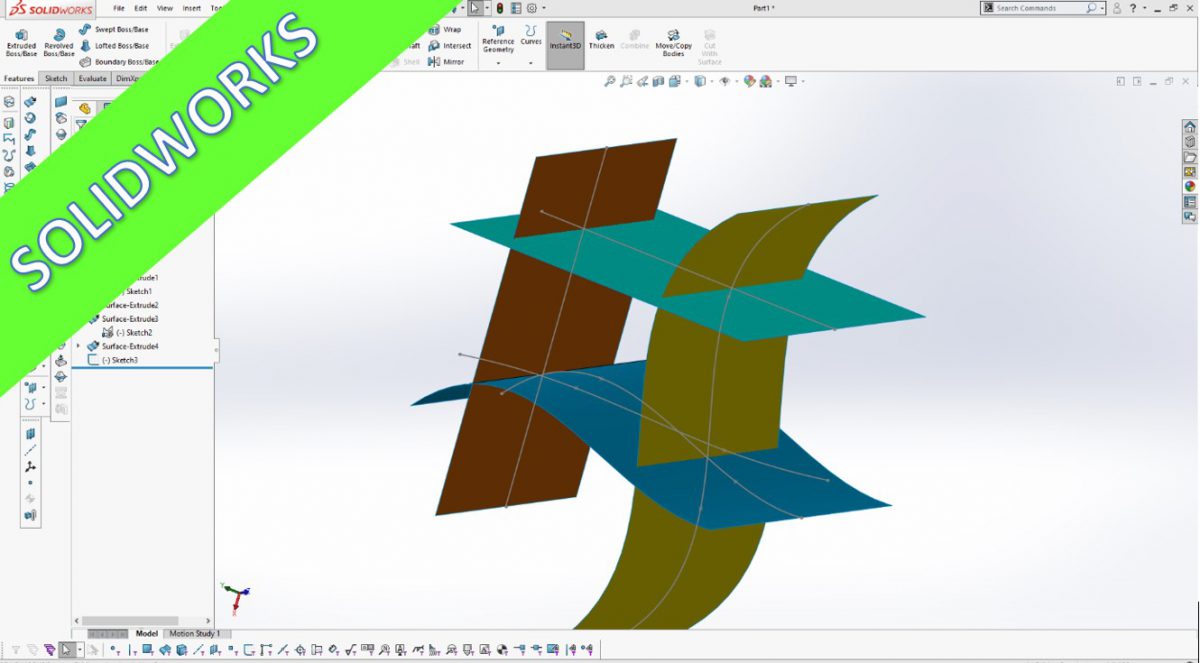The height and width of the screenshot is (663, 1200).
Task: Switch to the Sketch ribbon tab
Action: [56, 78]
